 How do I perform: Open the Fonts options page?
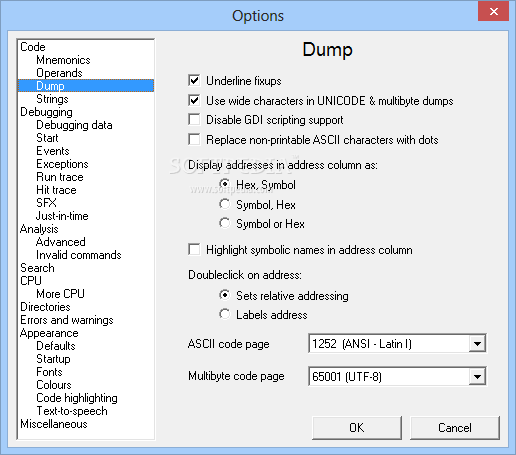tap(49, 372)
